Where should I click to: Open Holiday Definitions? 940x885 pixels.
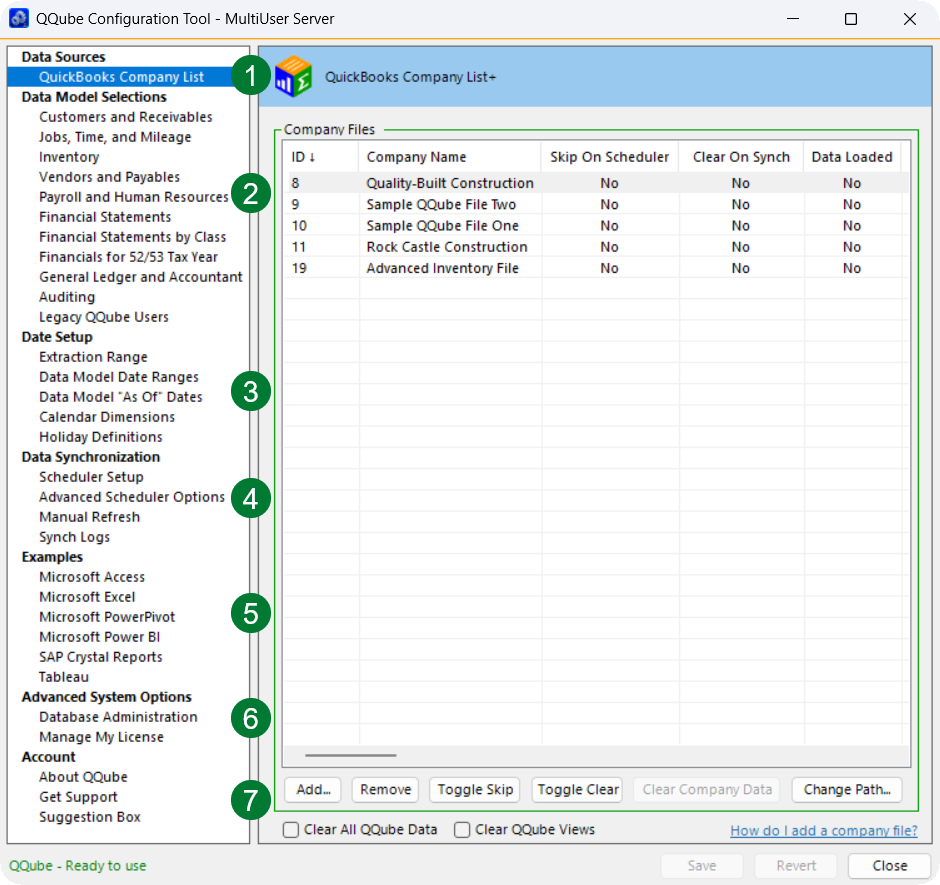101,437
